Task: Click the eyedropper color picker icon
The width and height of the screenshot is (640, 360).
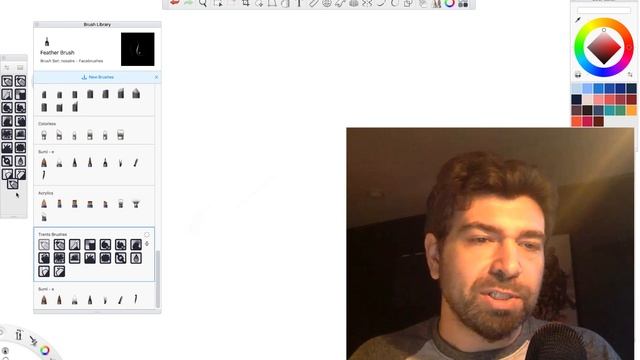Action: (x=578, y=20)
